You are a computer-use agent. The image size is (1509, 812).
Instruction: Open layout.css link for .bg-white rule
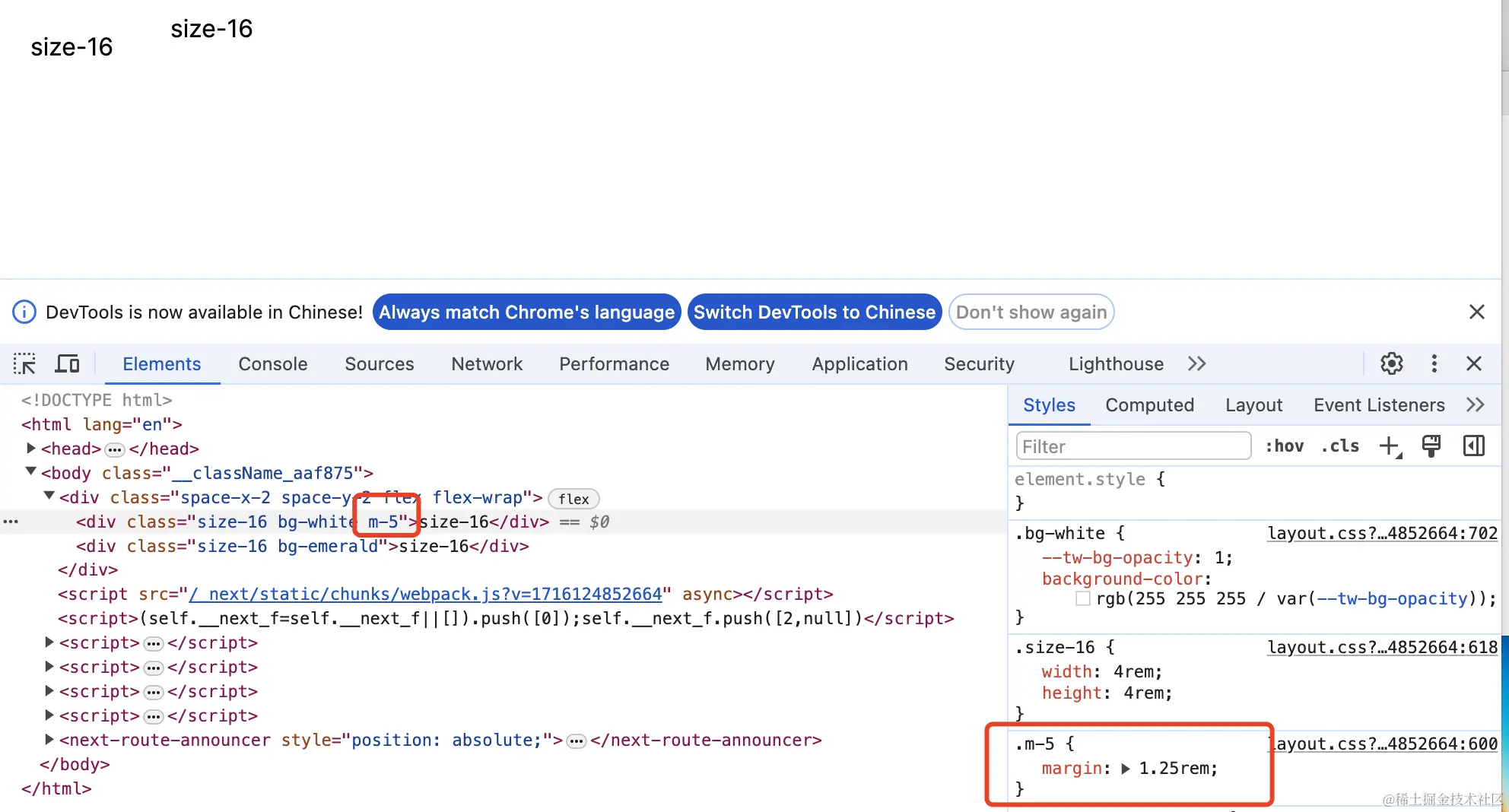click(x=1382, y=533)
